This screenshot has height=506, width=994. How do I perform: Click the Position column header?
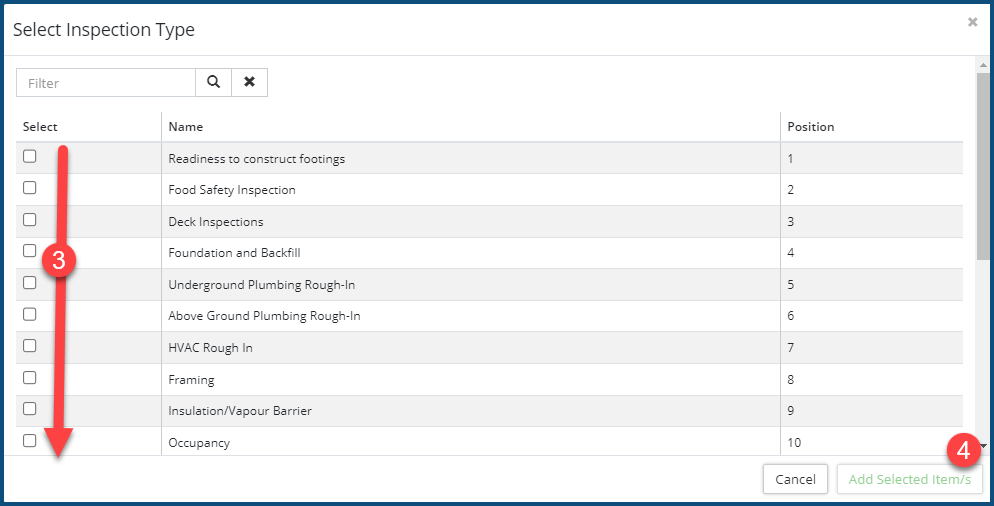tap(810, 127)
